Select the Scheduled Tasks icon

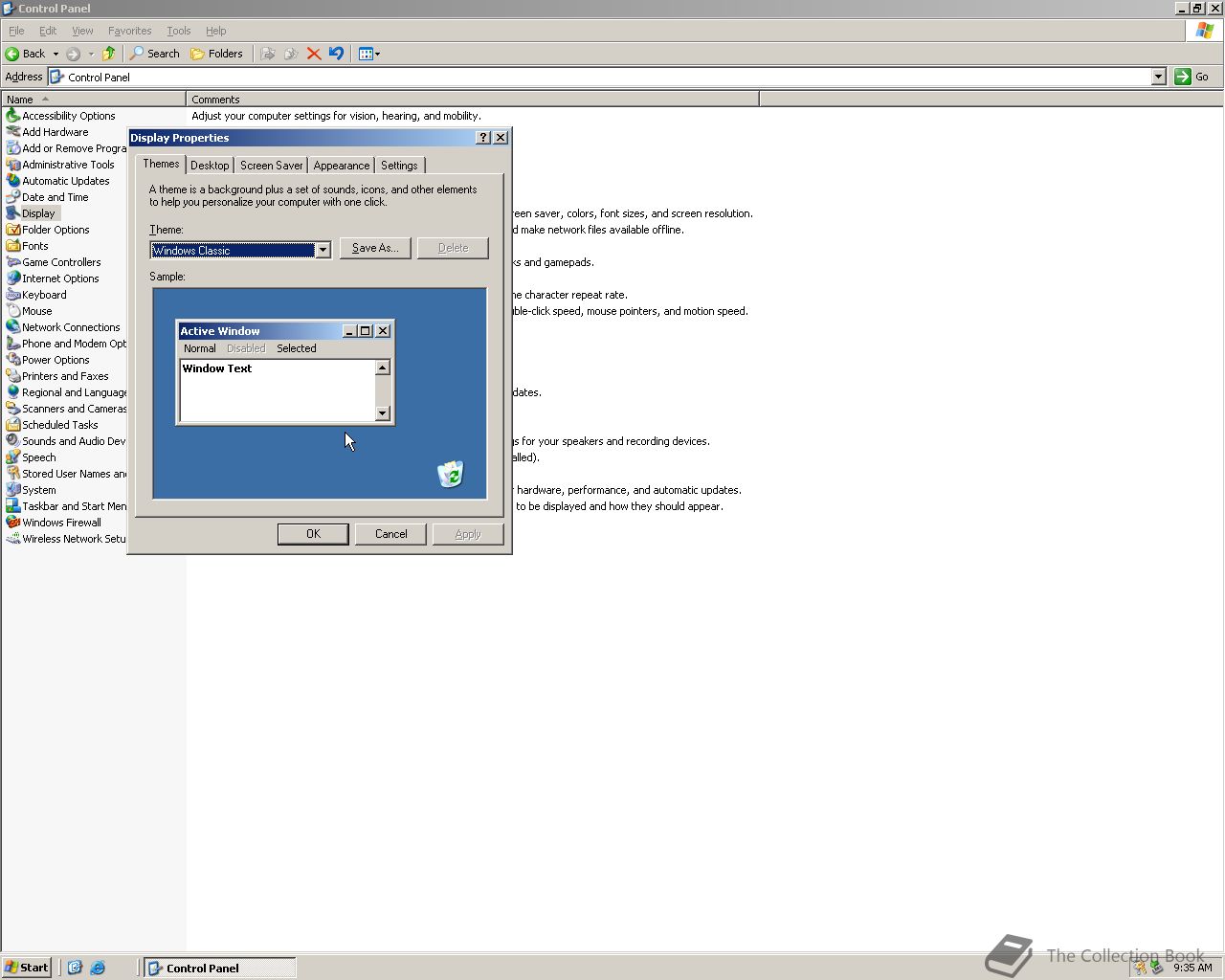tap(13, 425)
